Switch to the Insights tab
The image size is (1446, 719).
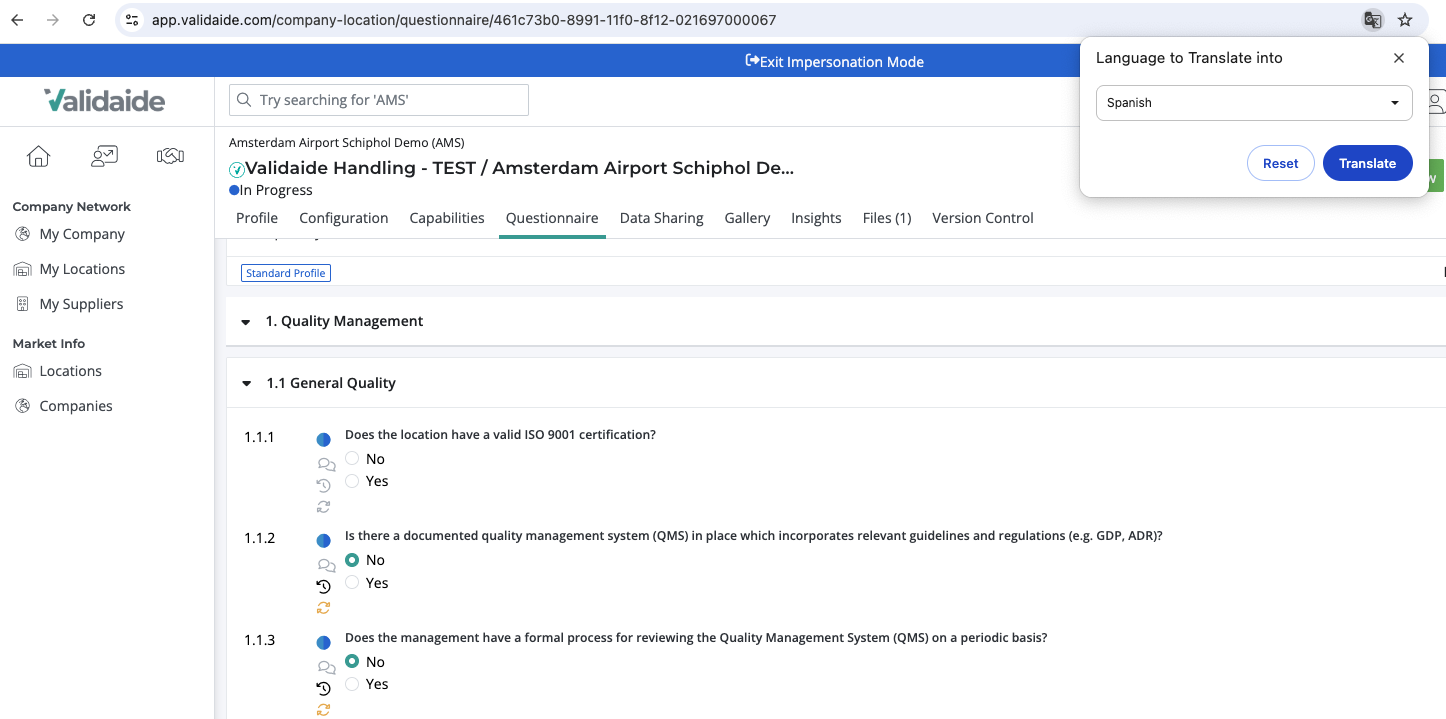[816, 218]
